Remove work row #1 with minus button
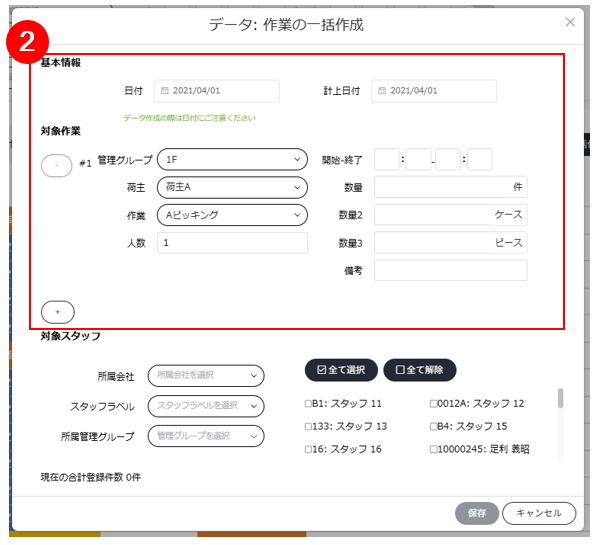Viewport: 601px width, 545px height. coord(56,166)
